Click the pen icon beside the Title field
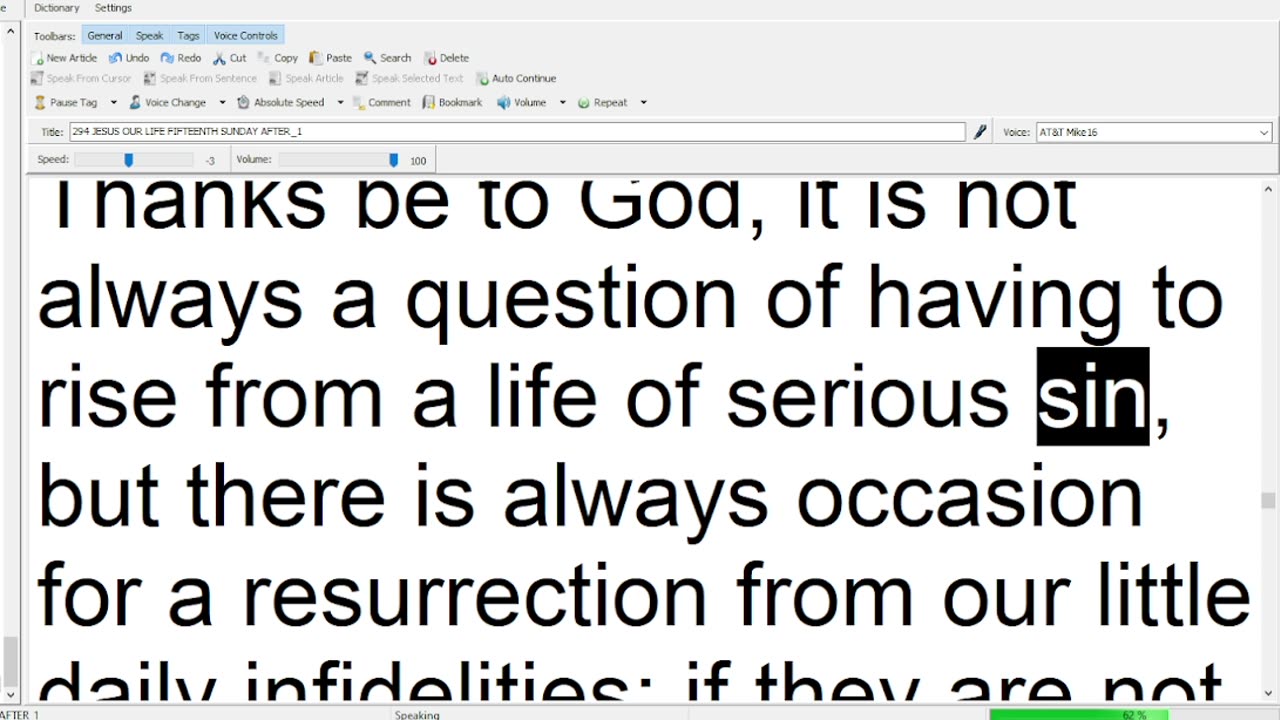The height and width of the screenshot is (720, 1280). pos(980,131)
